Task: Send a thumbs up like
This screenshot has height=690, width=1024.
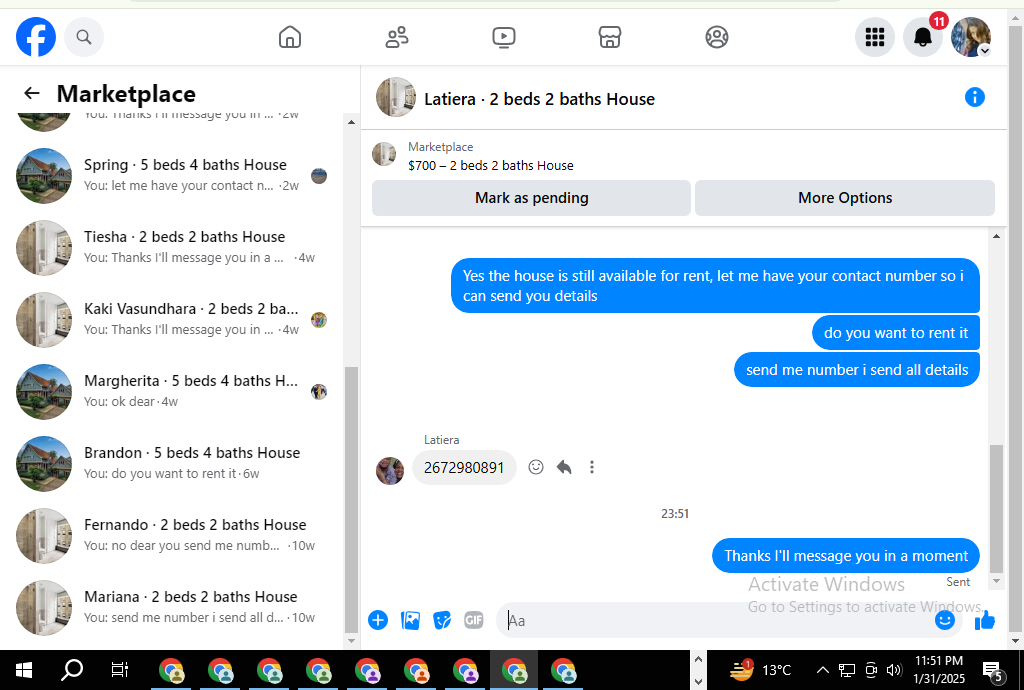Action: tap(984, 619)
